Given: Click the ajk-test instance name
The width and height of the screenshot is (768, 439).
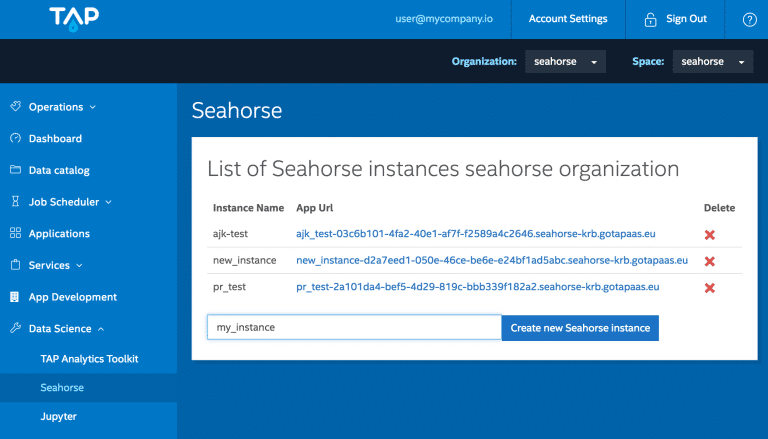Looking at the screenshot, I should tap(230, 234).
